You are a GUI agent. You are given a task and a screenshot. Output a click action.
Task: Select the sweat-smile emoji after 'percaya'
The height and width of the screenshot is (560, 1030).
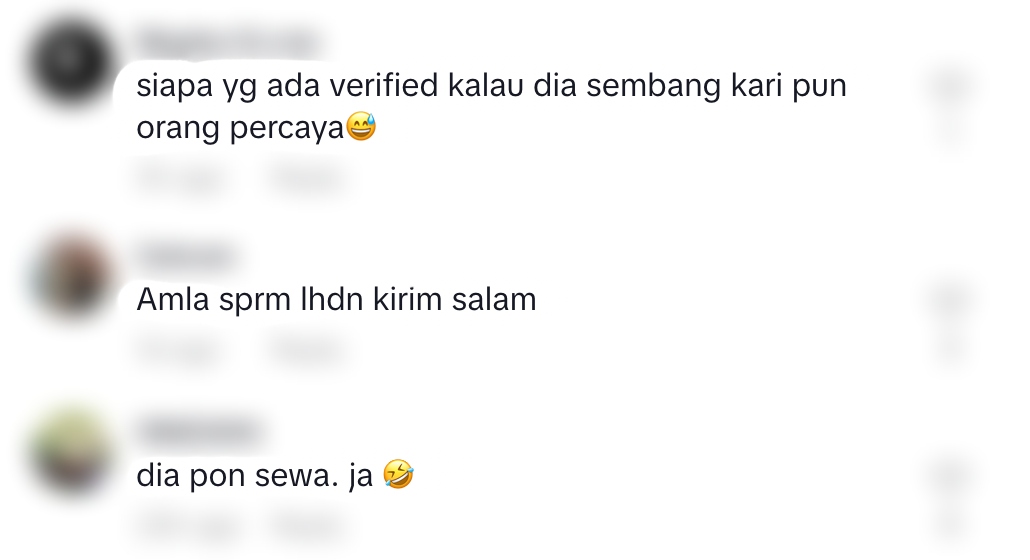[361, 127]
